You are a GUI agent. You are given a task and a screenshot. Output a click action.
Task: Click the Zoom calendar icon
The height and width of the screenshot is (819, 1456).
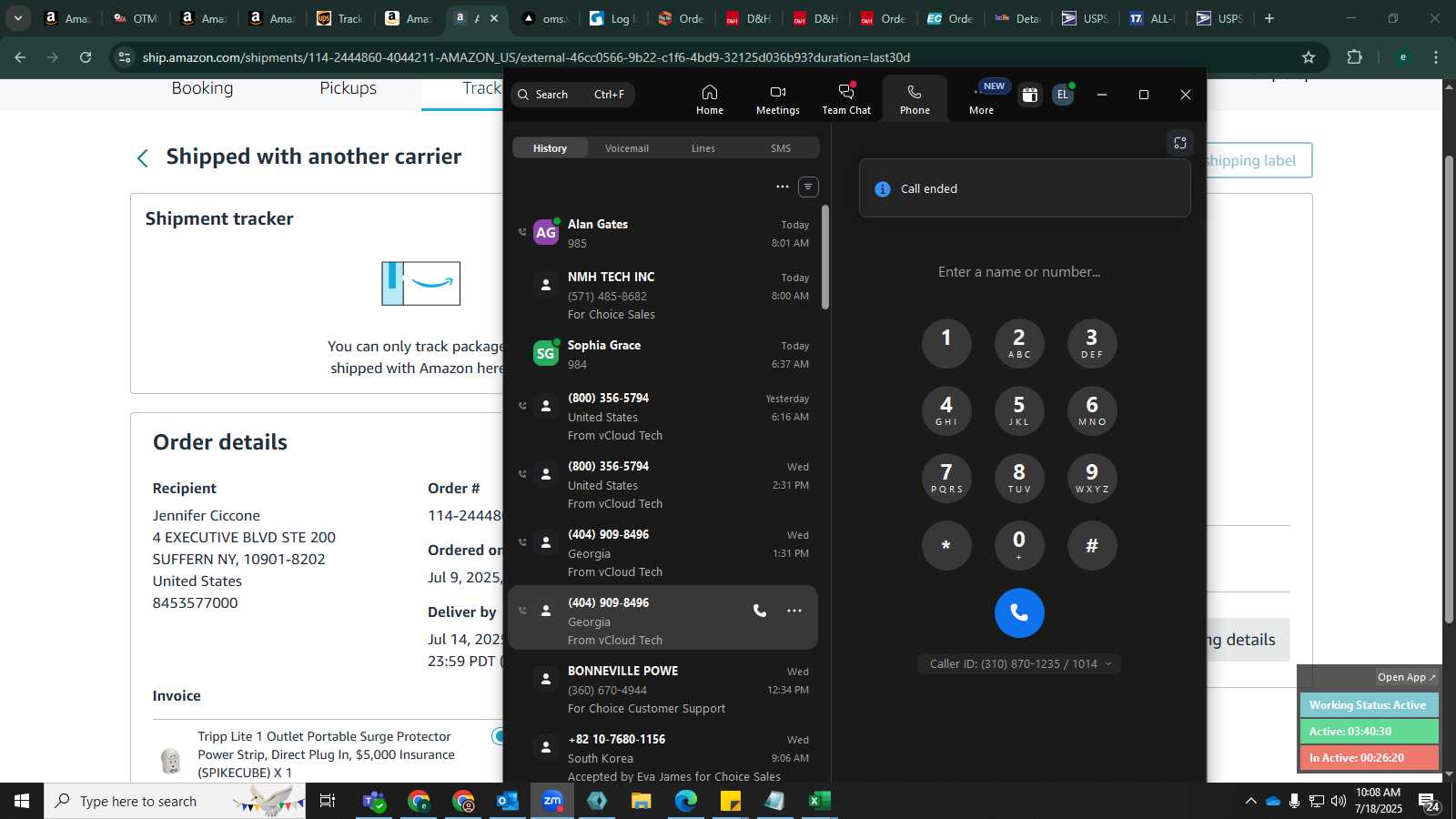pyautogui.click(x=1029, y=95)
